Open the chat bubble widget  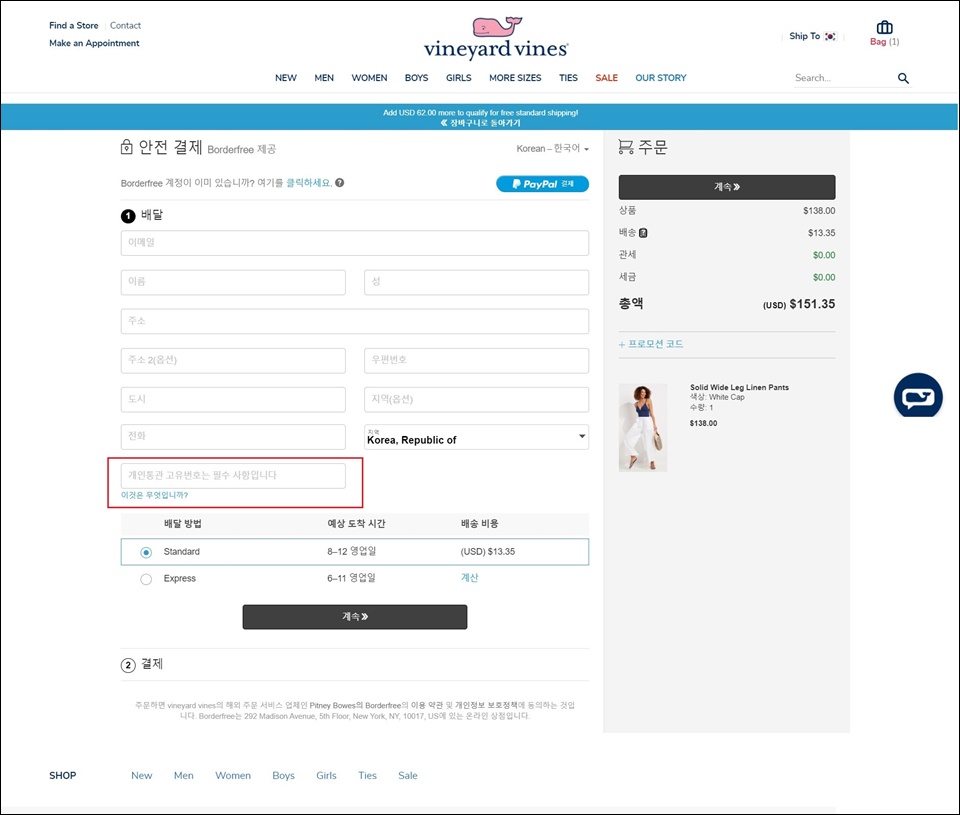918,396
